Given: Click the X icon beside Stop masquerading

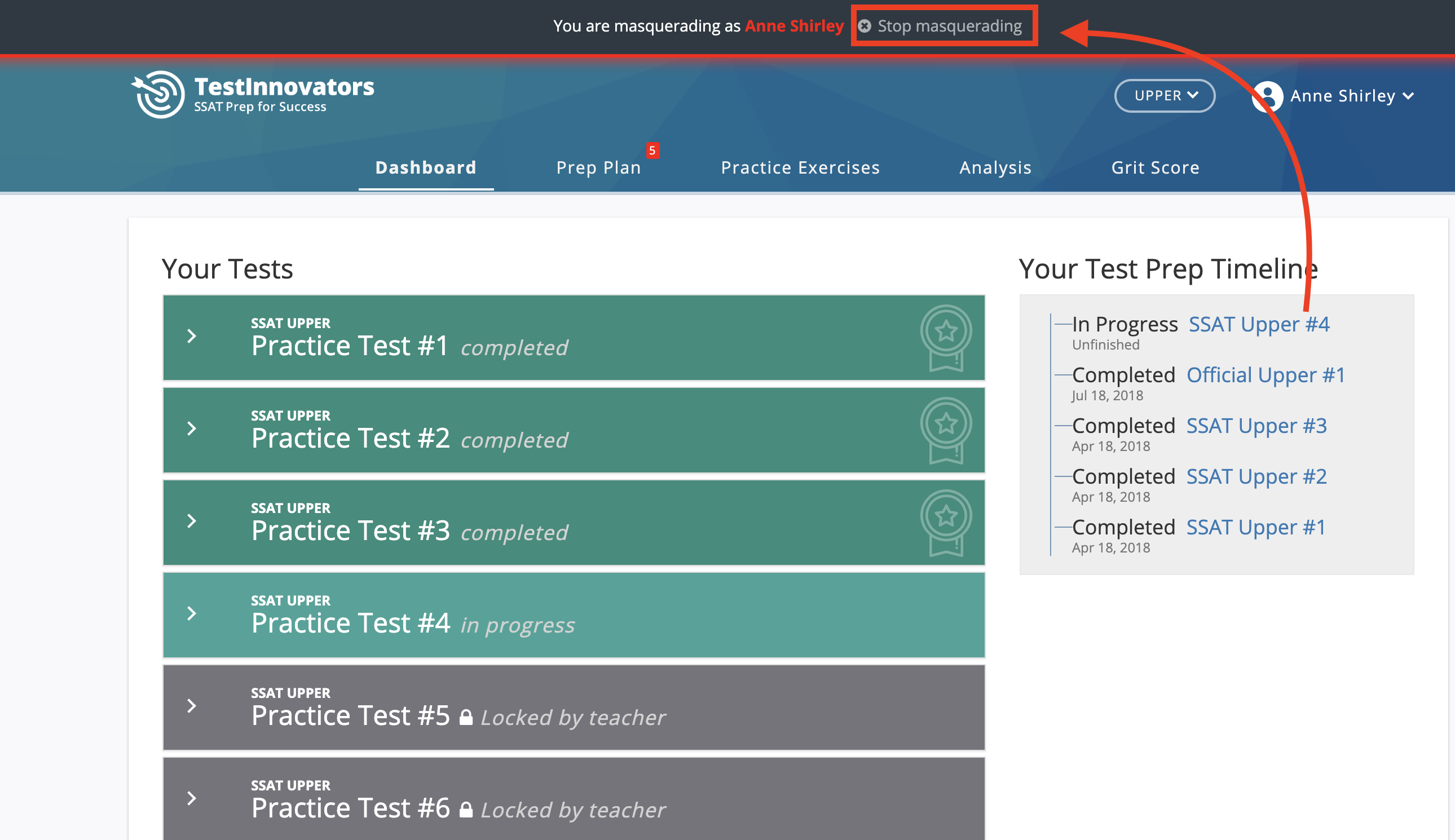Looking at the screenshot, I should [x=865, y=26].
